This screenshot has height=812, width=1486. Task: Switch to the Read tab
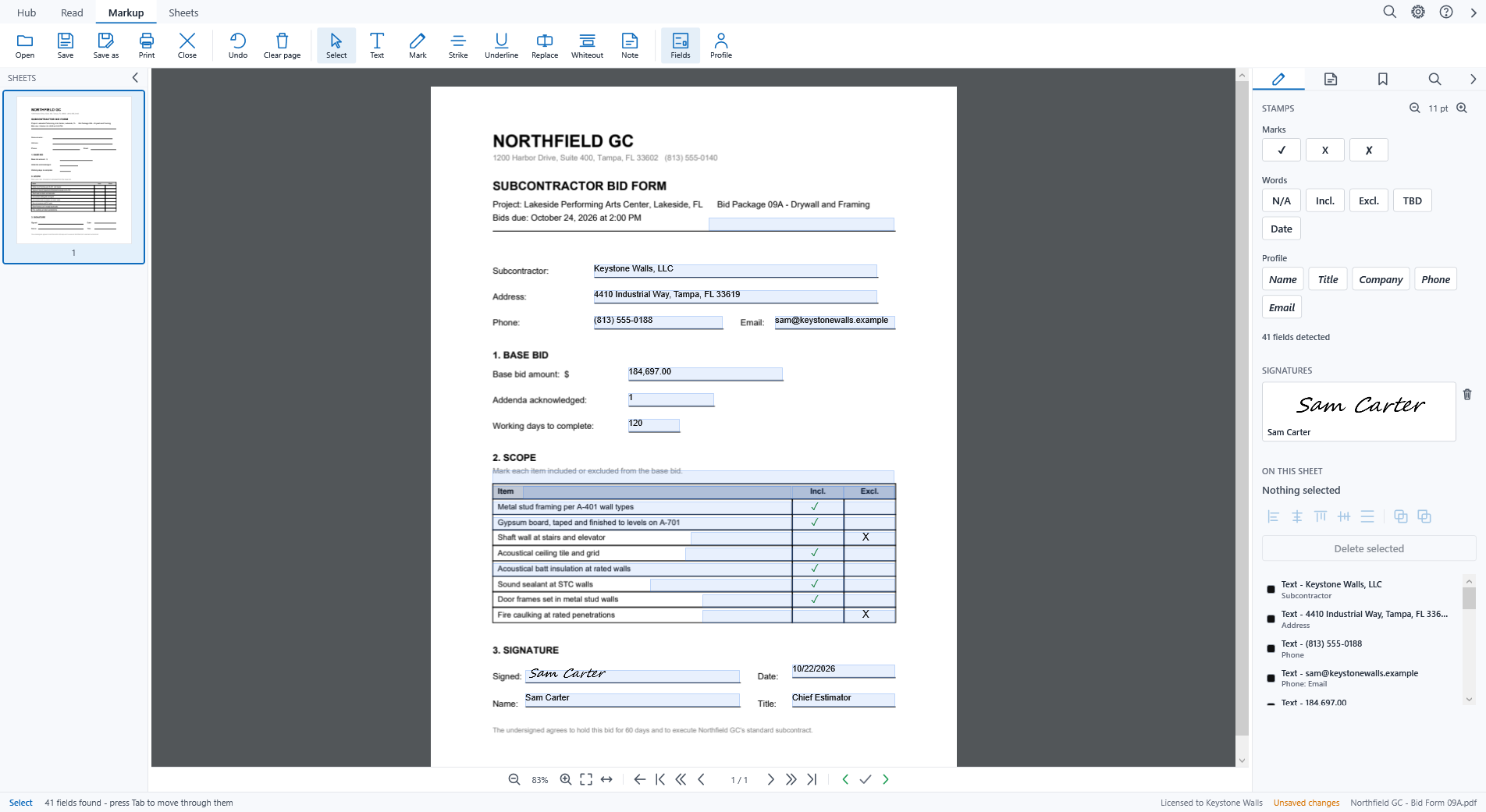pyautogui.click(x=72, y=12)
